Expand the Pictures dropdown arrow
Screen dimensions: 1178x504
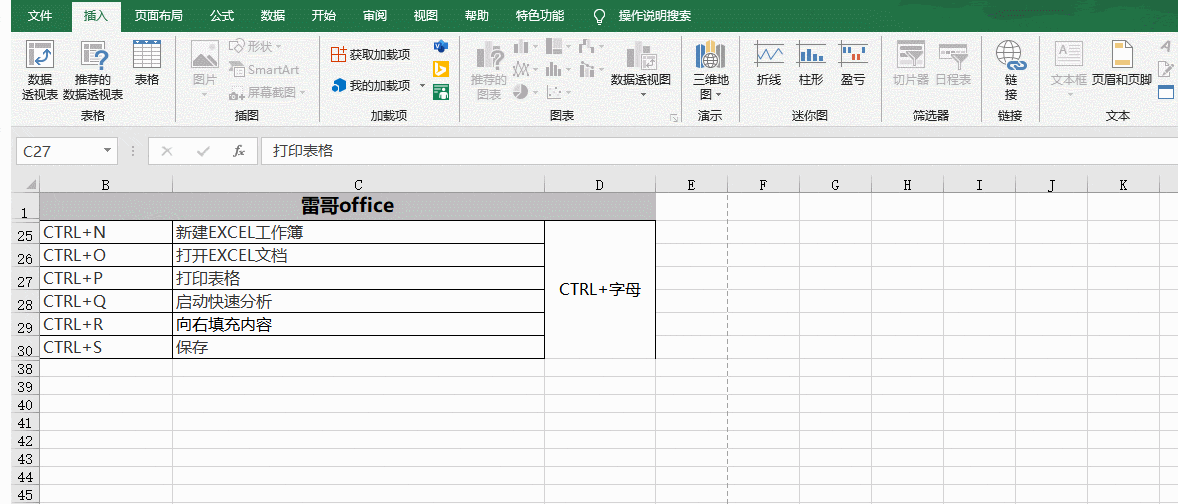click(x=204, y=95)
